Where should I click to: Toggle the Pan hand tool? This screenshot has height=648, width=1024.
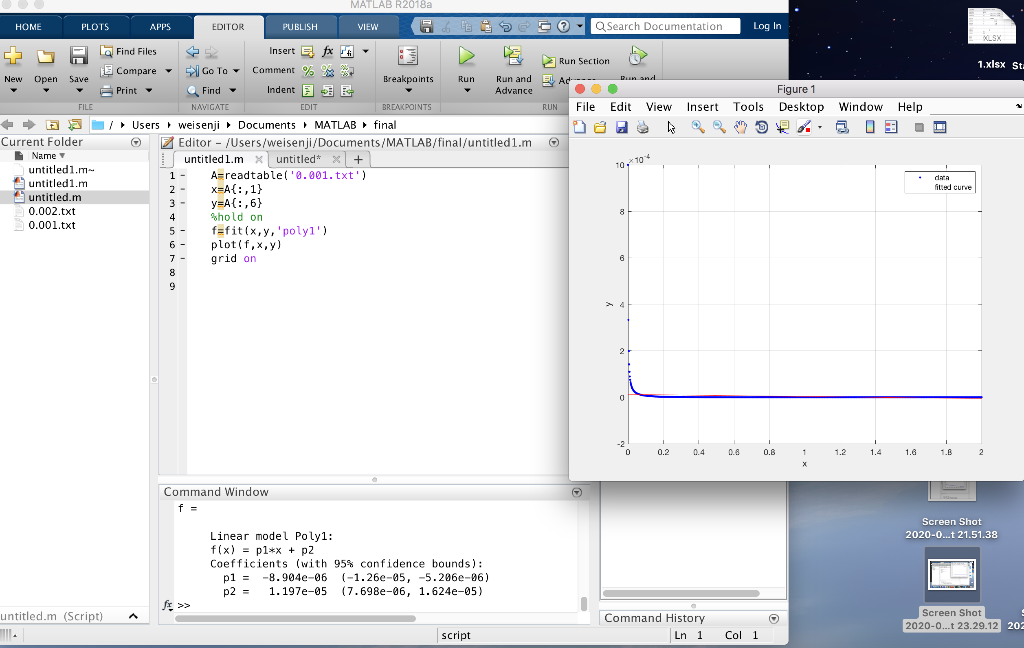(740, 128)
